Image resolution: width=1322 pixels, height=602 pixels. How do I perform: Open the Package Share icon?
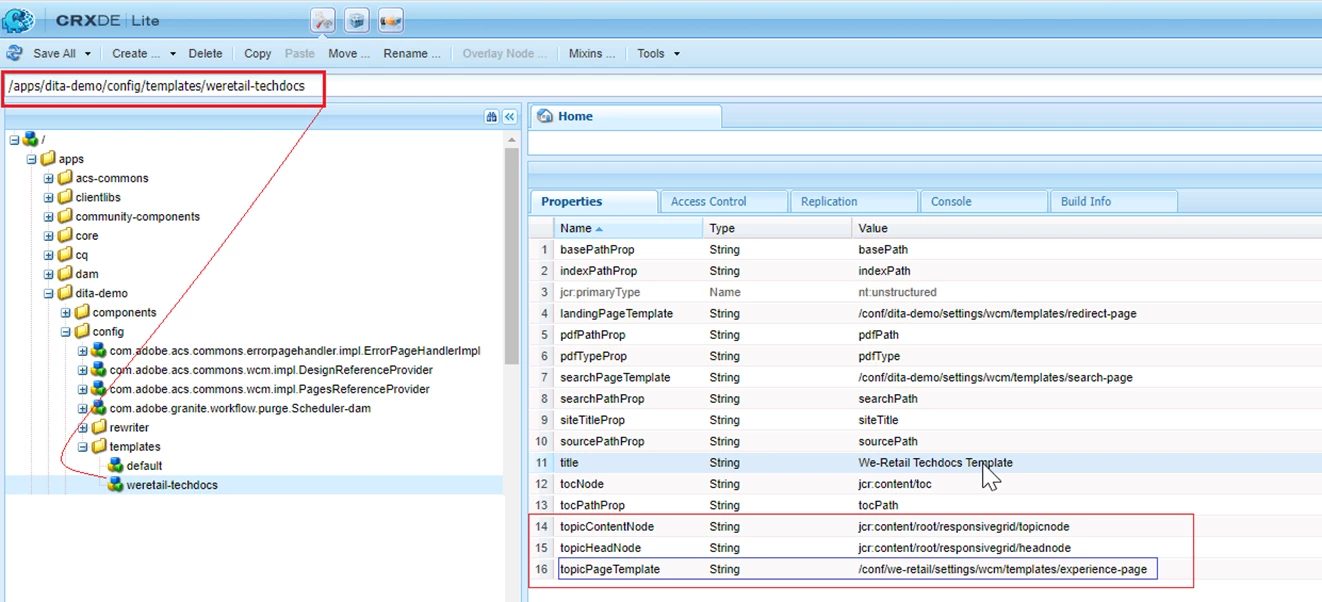391,20
